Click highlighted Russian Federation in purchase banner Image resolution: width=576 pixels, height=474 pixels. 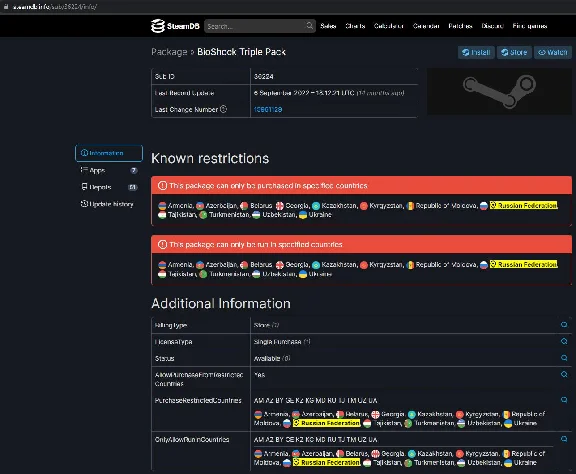[523, 205]
